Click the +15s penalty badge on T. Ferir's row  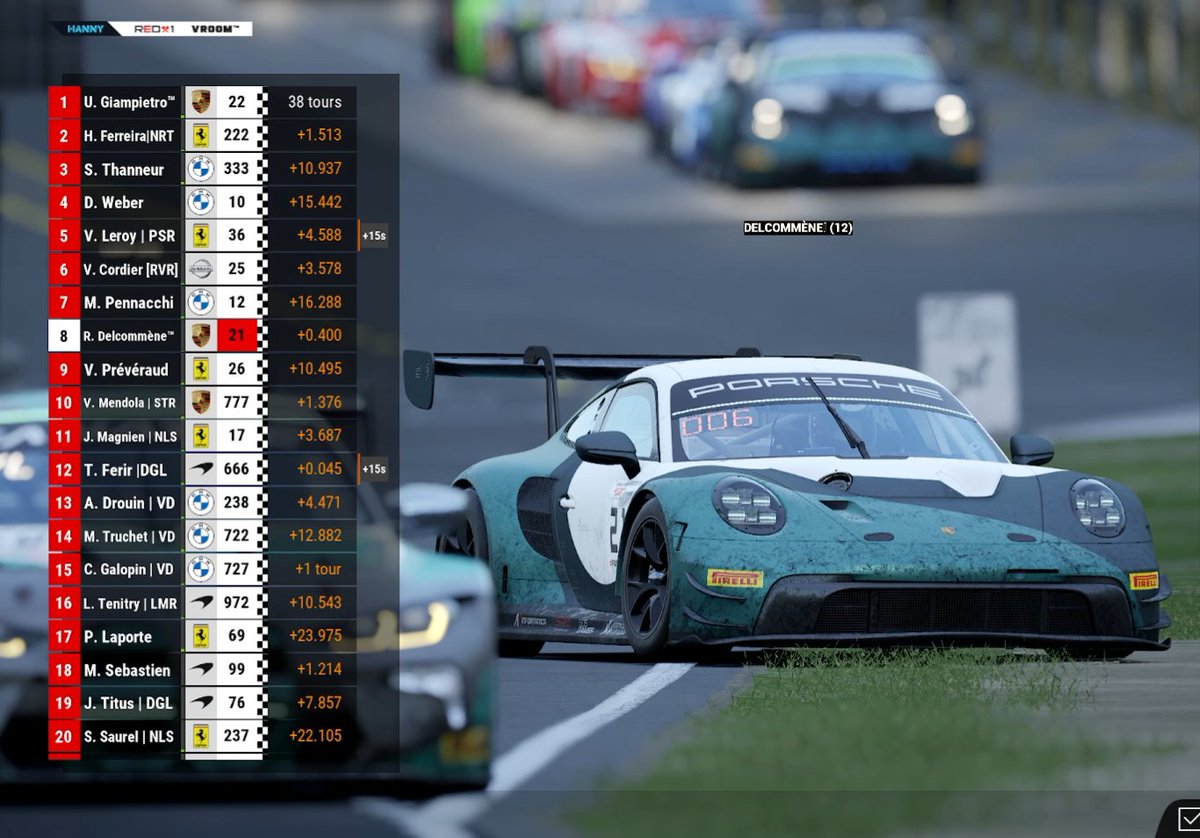[374, 469]
